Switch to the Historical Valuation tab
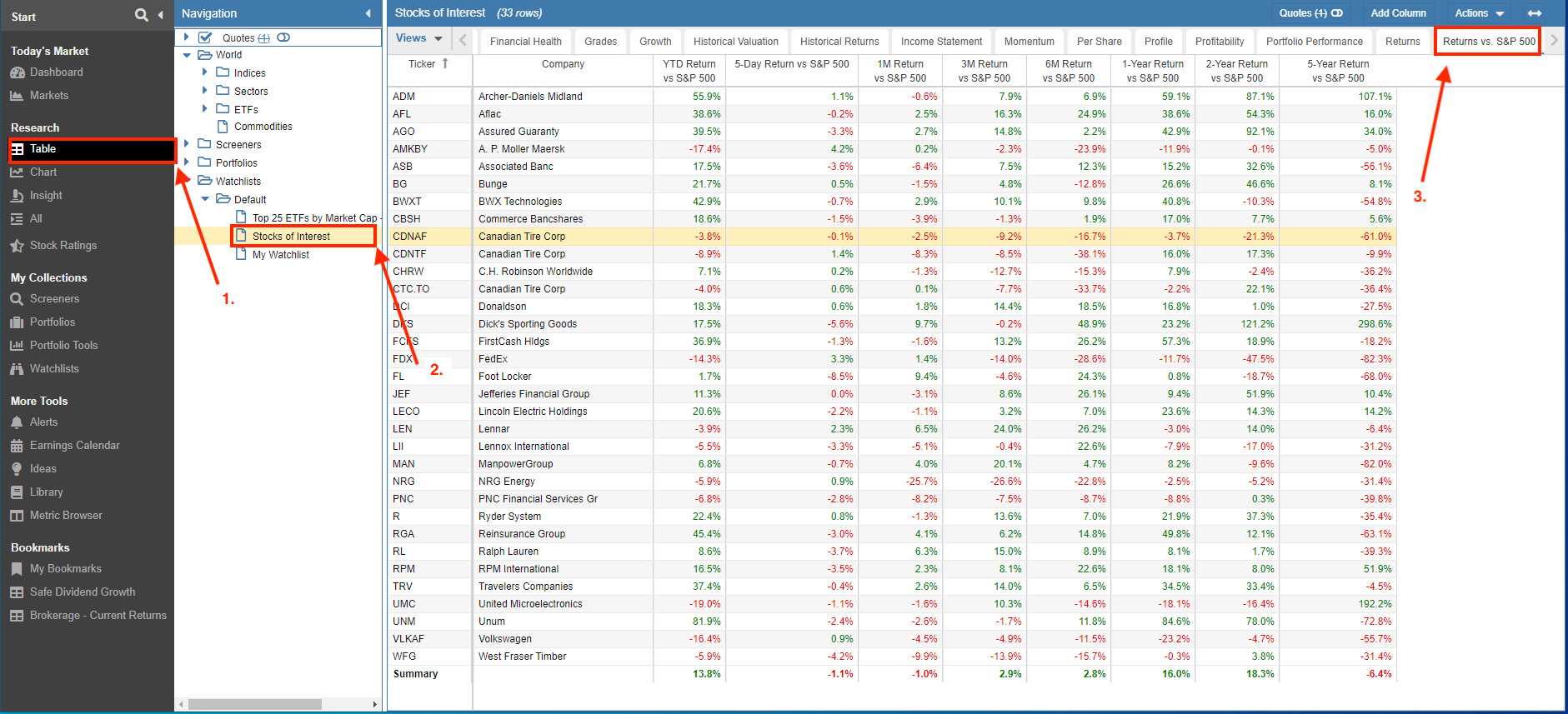The width and height of the screenshot is (1568, 714). point(736,42)
